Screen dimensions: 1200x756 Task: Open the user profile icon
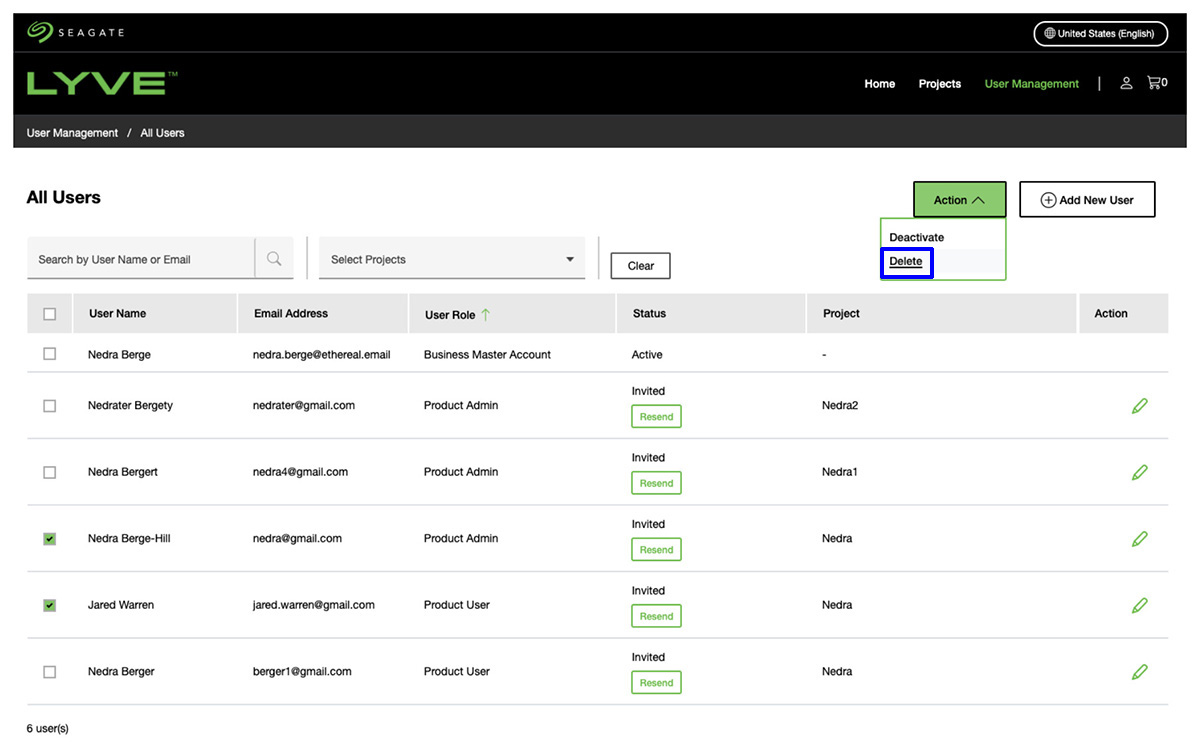1126,83
